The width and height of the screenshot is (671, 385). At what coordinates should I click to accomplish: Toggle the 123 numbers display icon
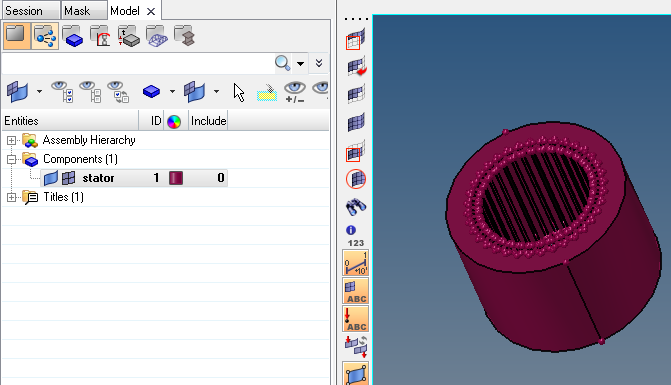(356, 243)
